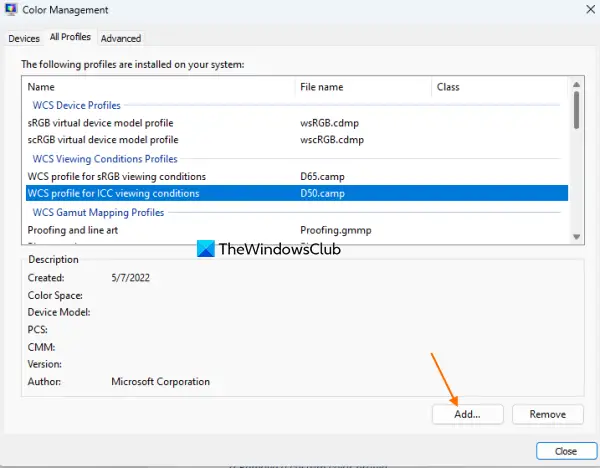Viewport: 600px width, 468px height.
Task: Collapse the WCS Device Profiles group header
Action: coord(77,105)
